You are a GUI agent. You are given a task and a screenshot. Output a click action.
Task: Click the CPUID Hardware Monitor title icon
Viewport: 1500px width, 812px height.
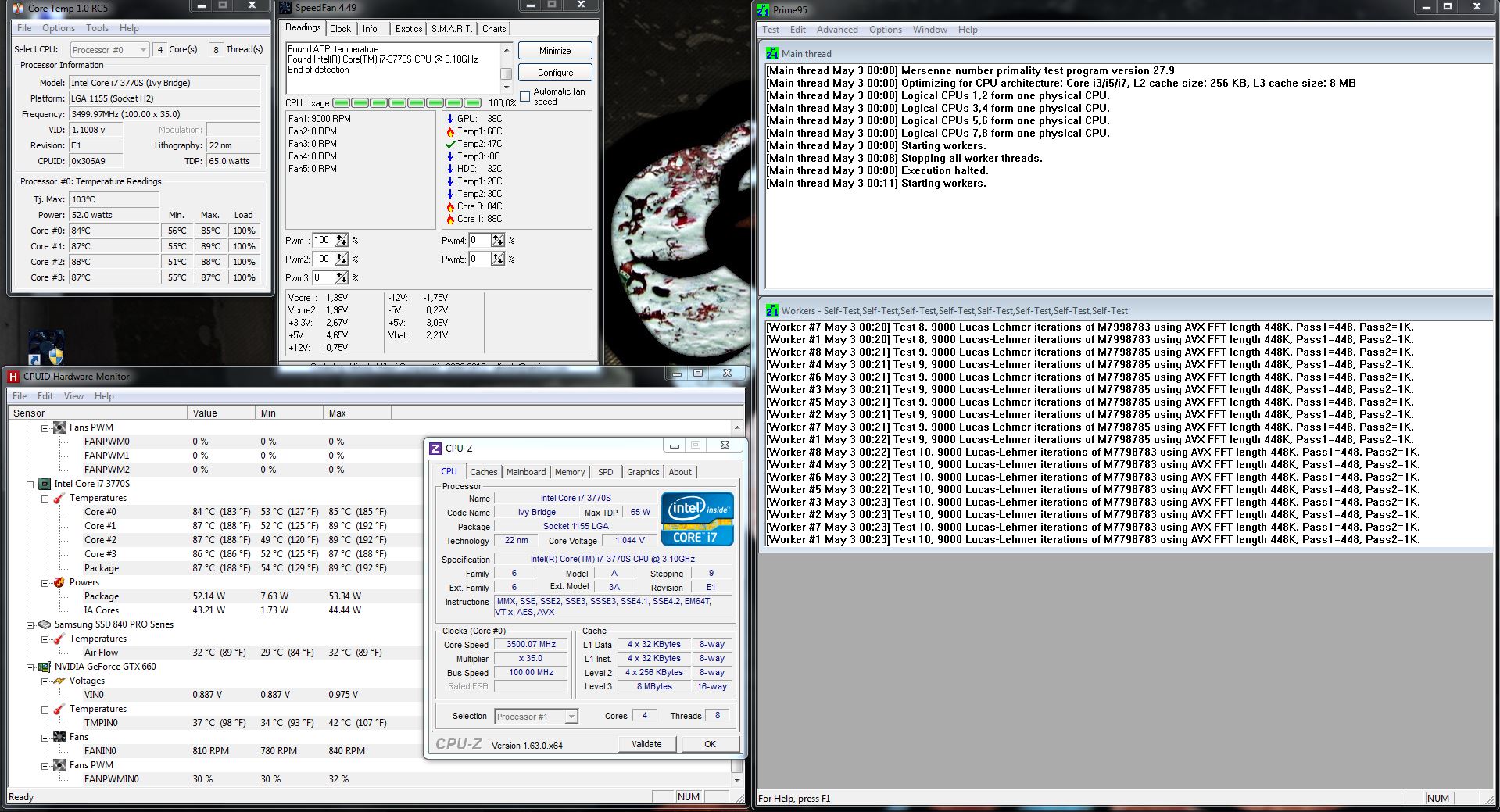click(x=13, y=376)
